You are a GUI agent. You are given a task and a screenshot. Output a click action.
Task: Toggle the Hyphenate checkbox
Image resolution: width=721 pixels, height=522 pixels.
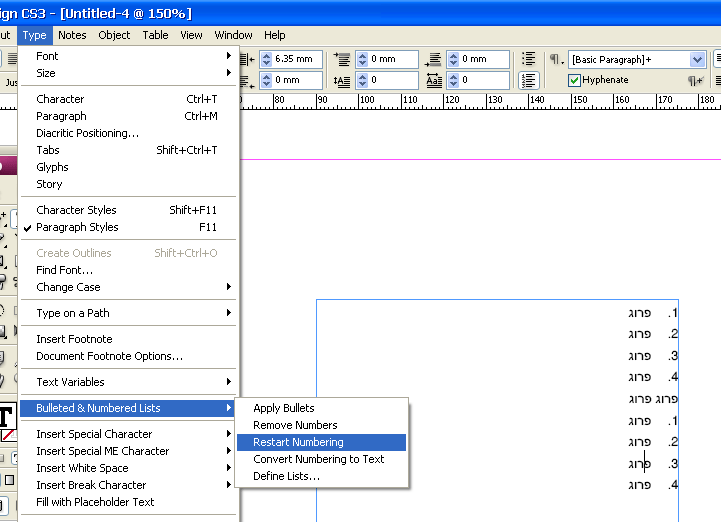coord(574,80)
